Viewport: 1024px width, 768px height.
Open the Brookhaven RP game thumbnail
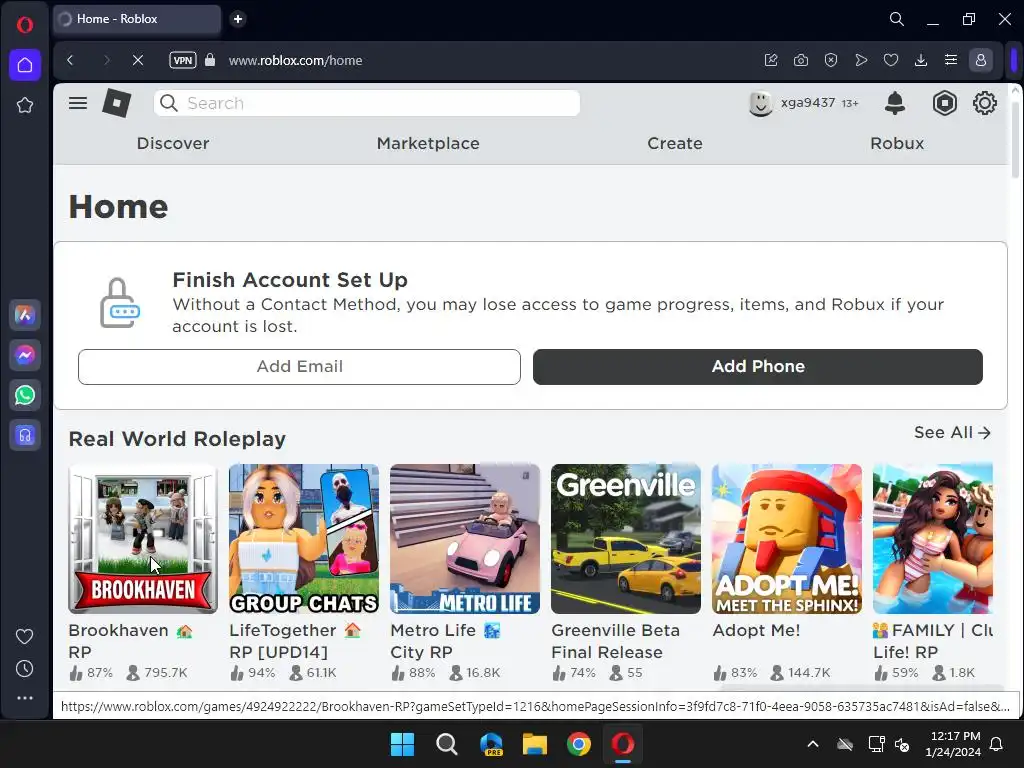pos(143,539)
